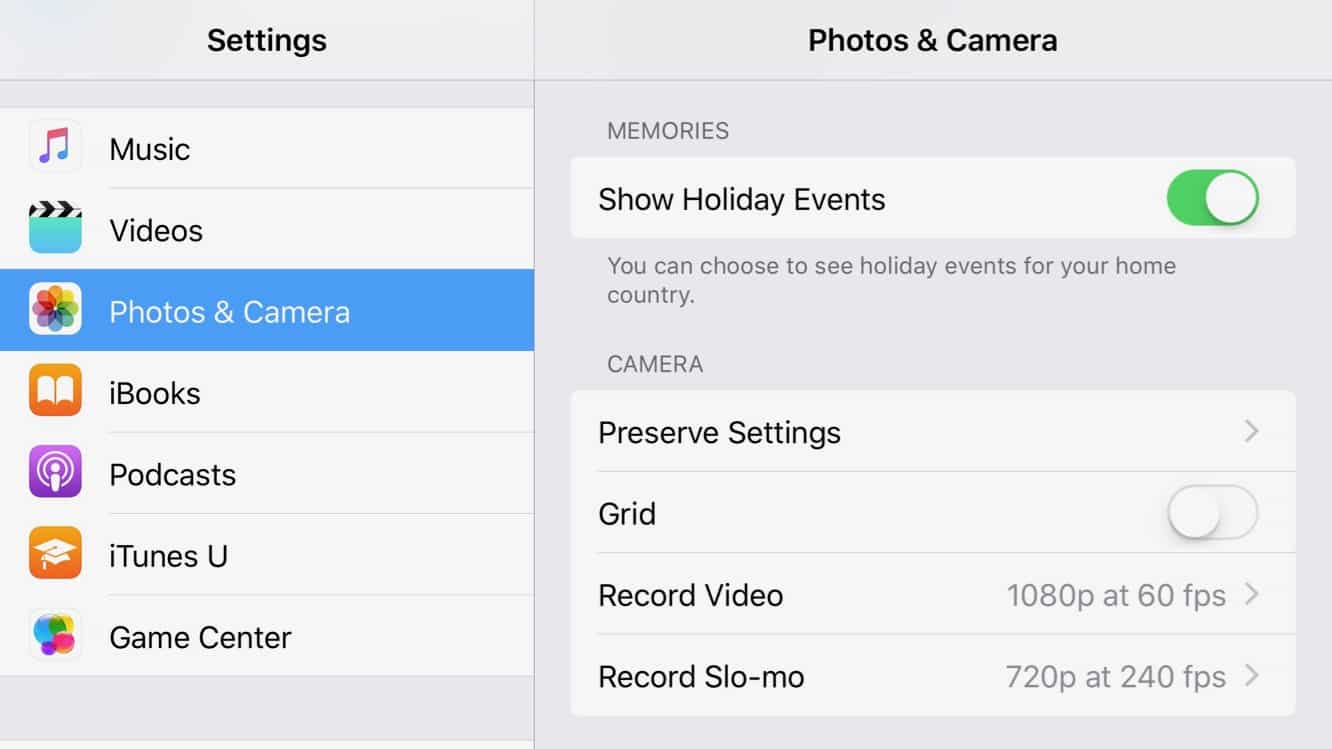Select the iTunes U settings label

(169, 556)
